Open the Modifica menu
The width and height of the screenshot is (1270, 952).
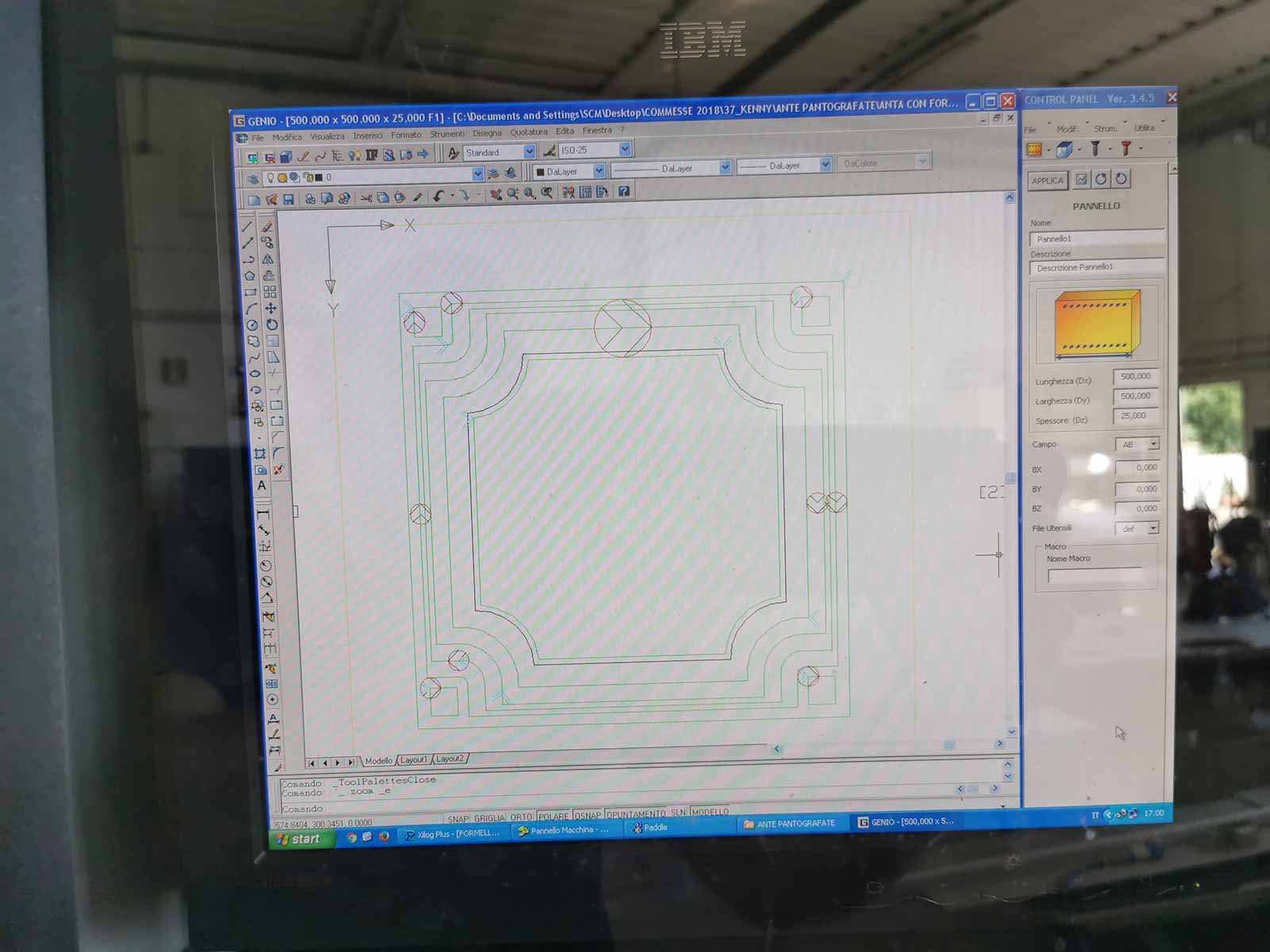click(287, 137)
